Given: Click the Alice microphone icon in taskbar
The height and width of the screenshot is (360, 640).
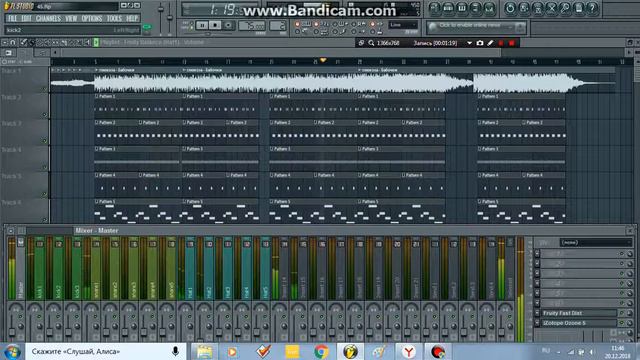Looking at the screenshot, I should [x=175, y=351].
